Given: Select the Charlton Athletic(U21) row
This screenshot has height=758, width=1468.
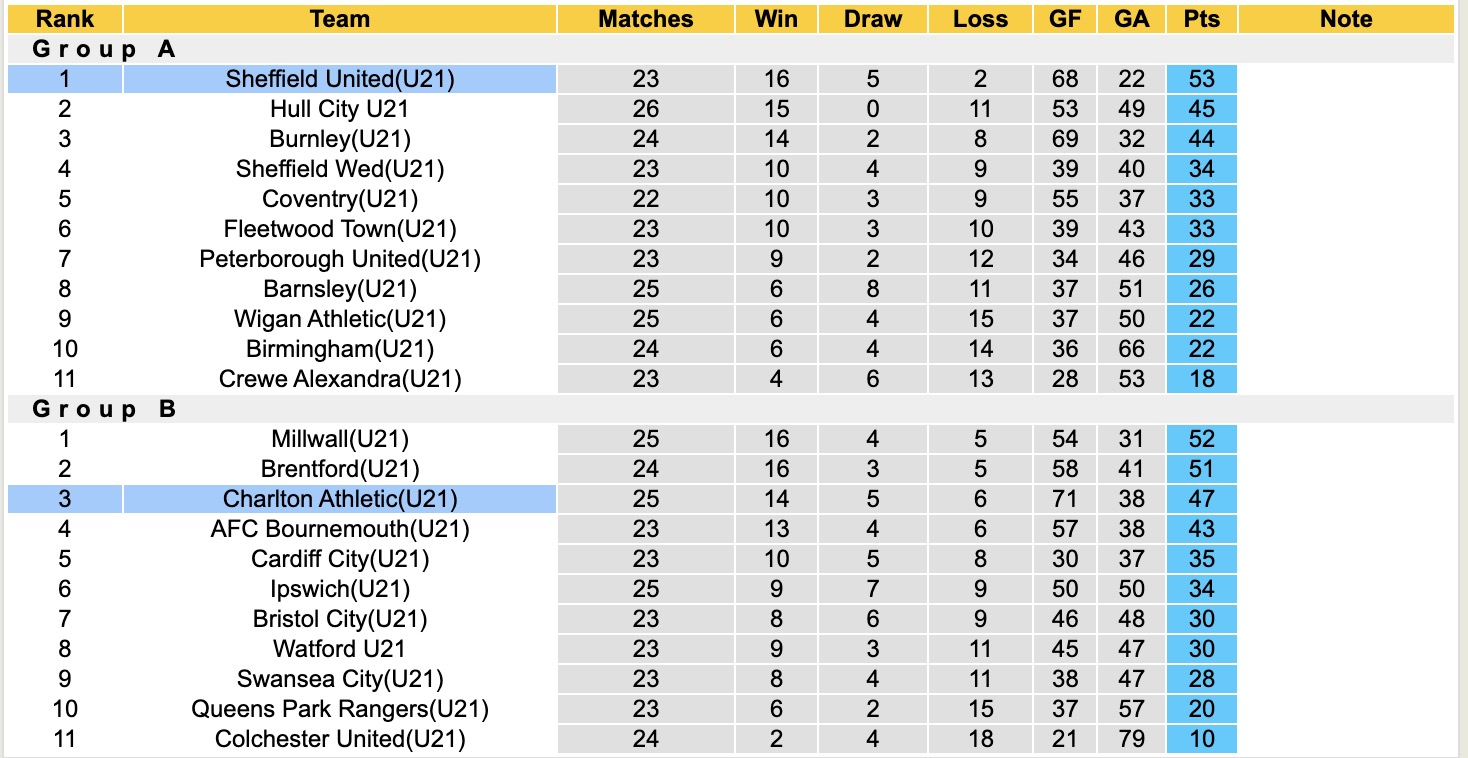Looking at the screenshot, I should pyautogui.click(x=340, y=499).
